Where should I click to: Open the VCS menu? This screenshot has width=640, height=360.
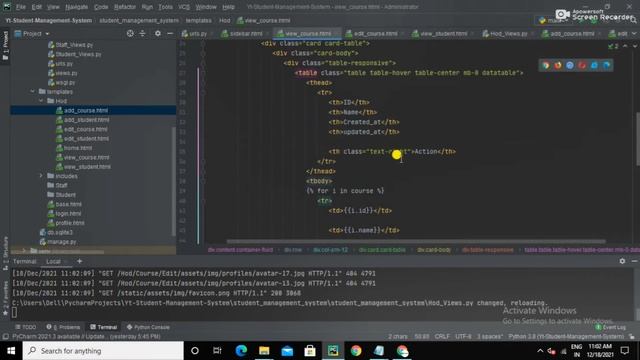[184, 7]
